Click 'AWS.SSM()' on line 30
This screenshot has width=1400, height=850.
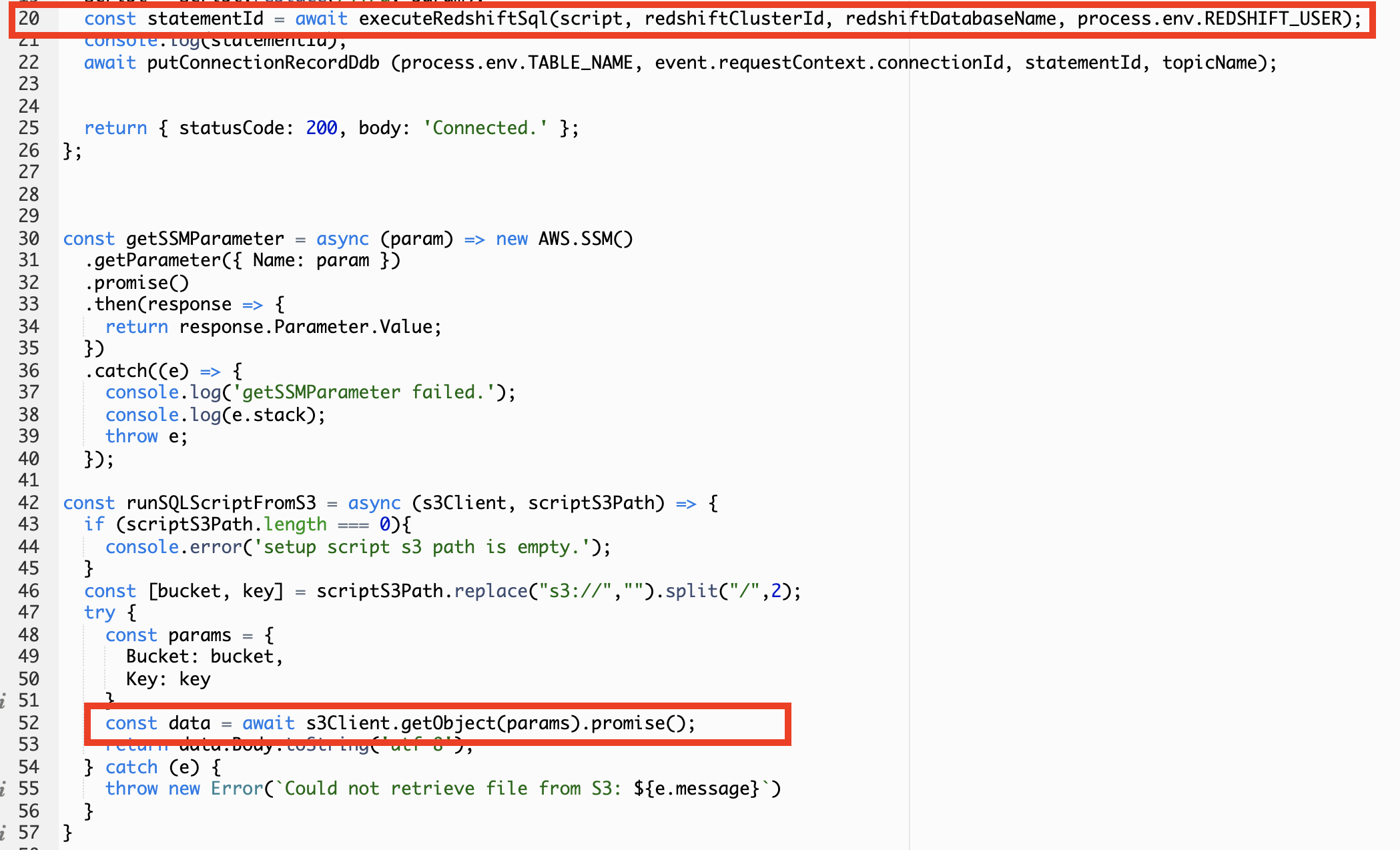[585, 238]
